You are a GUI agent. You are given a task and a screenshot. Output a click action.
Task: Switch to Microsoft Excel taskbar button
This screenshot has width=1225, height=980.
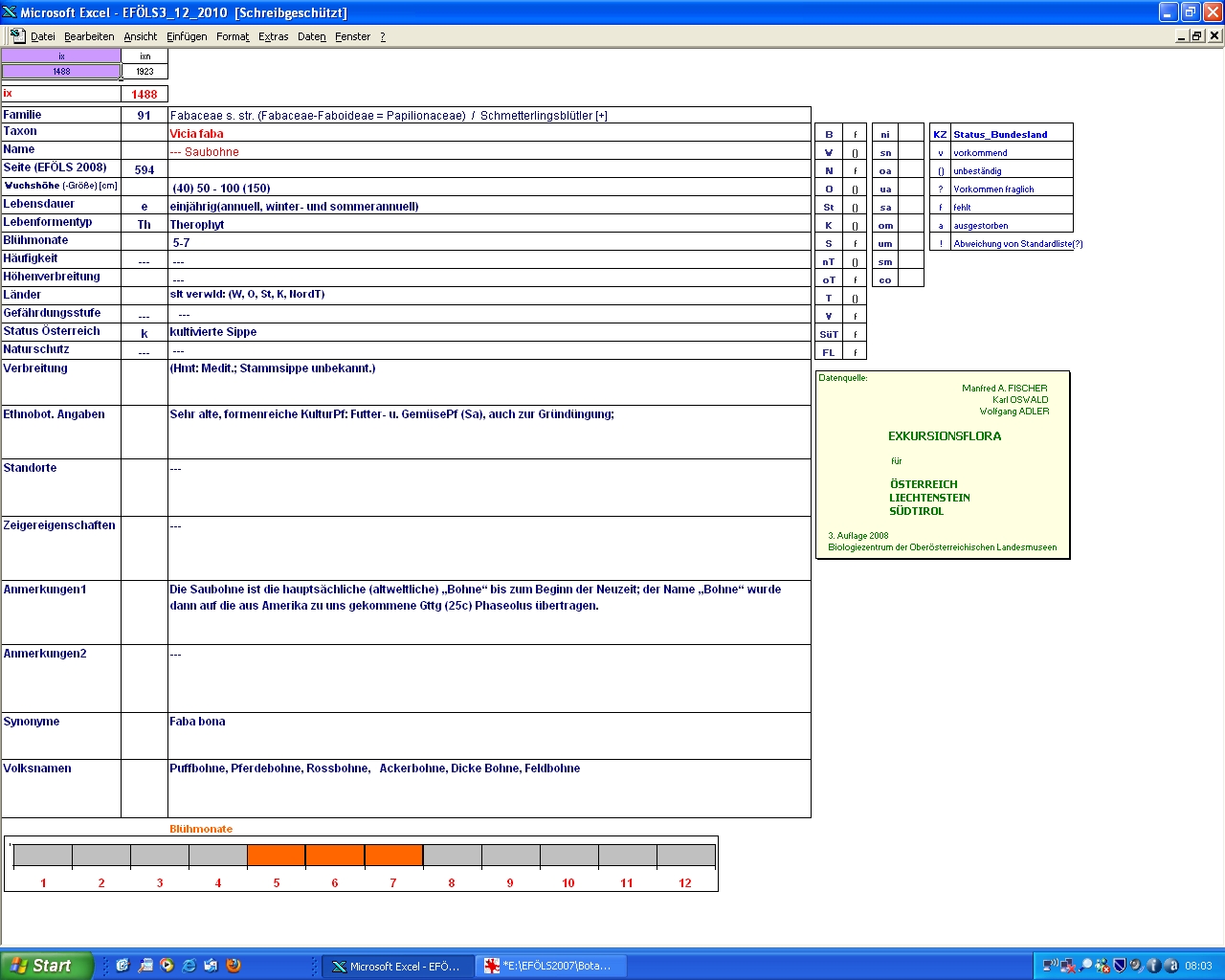tap(396, 966)
